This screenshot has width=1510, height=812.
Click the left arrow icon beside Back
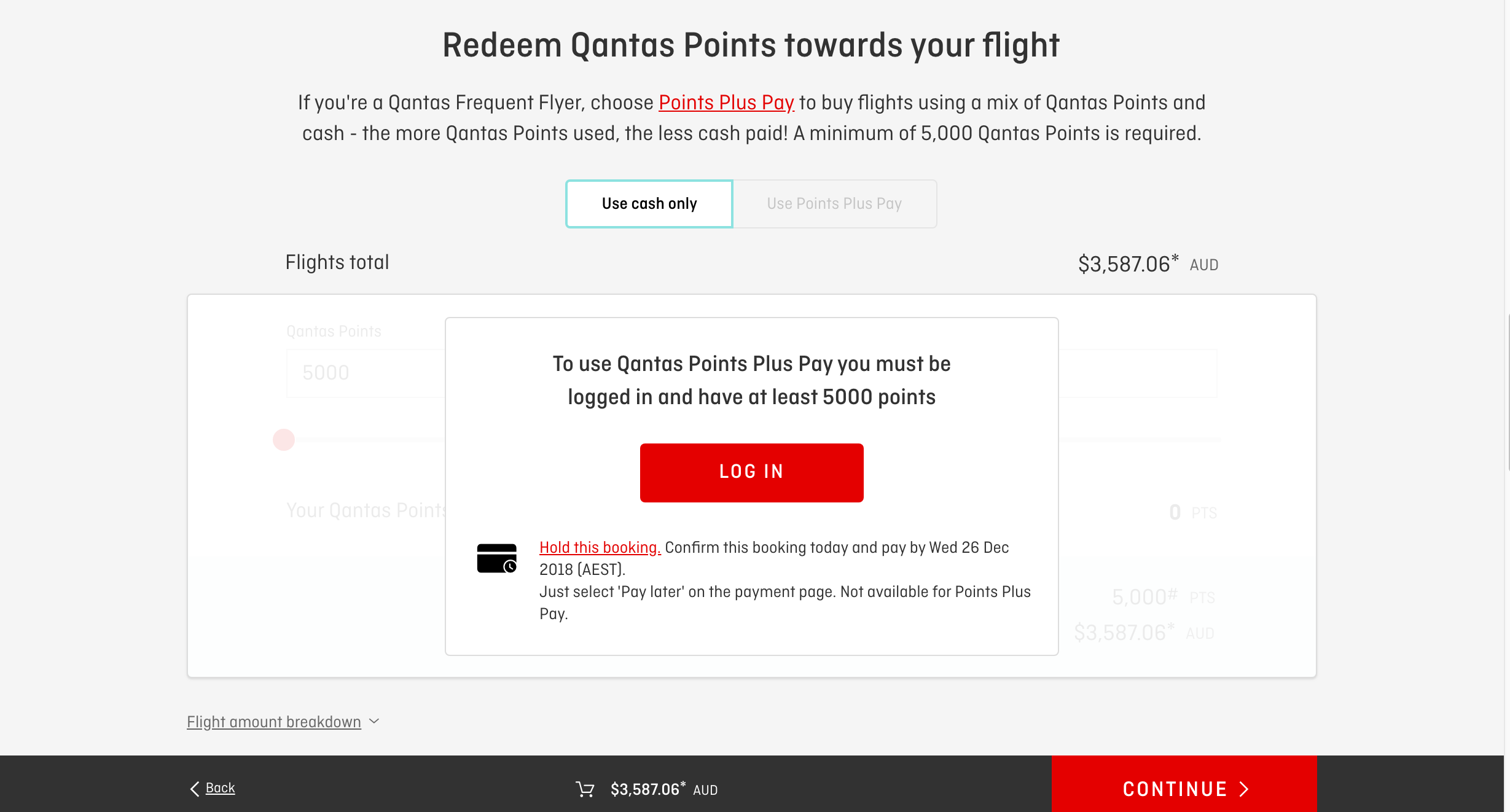tap(195, 789)
